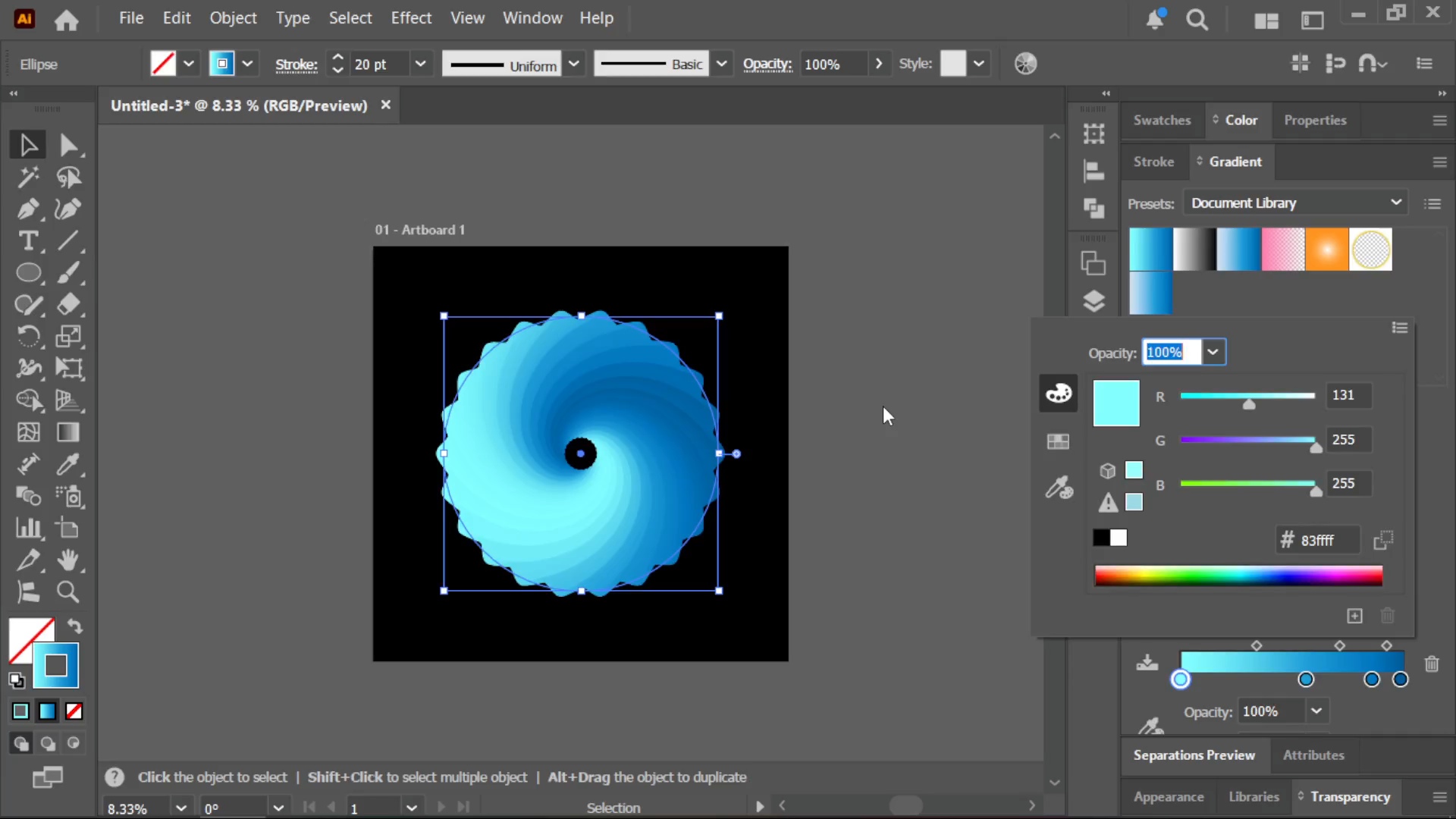
Task: Select the Selection tool
Action: coord(28,144)
